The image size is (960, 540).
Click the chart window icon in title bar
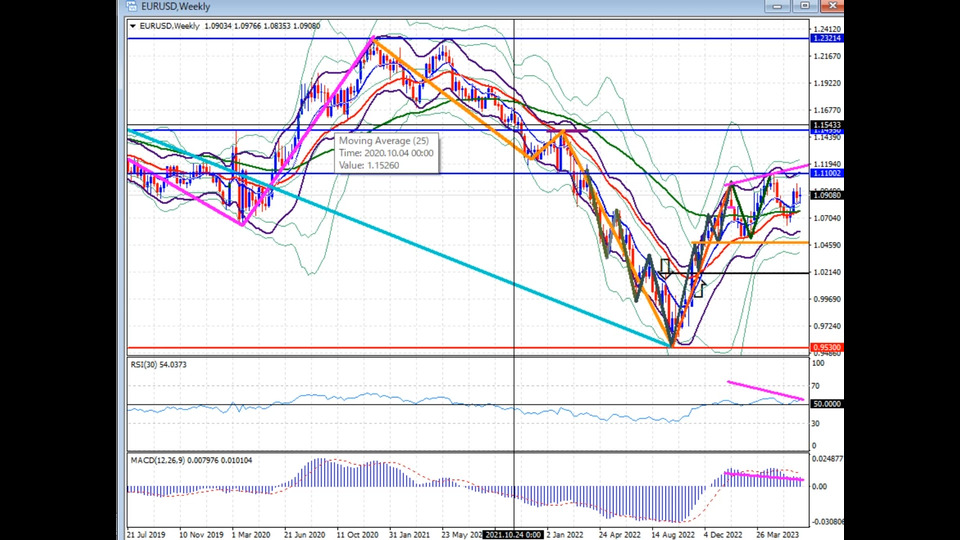[x=132, y=6]
